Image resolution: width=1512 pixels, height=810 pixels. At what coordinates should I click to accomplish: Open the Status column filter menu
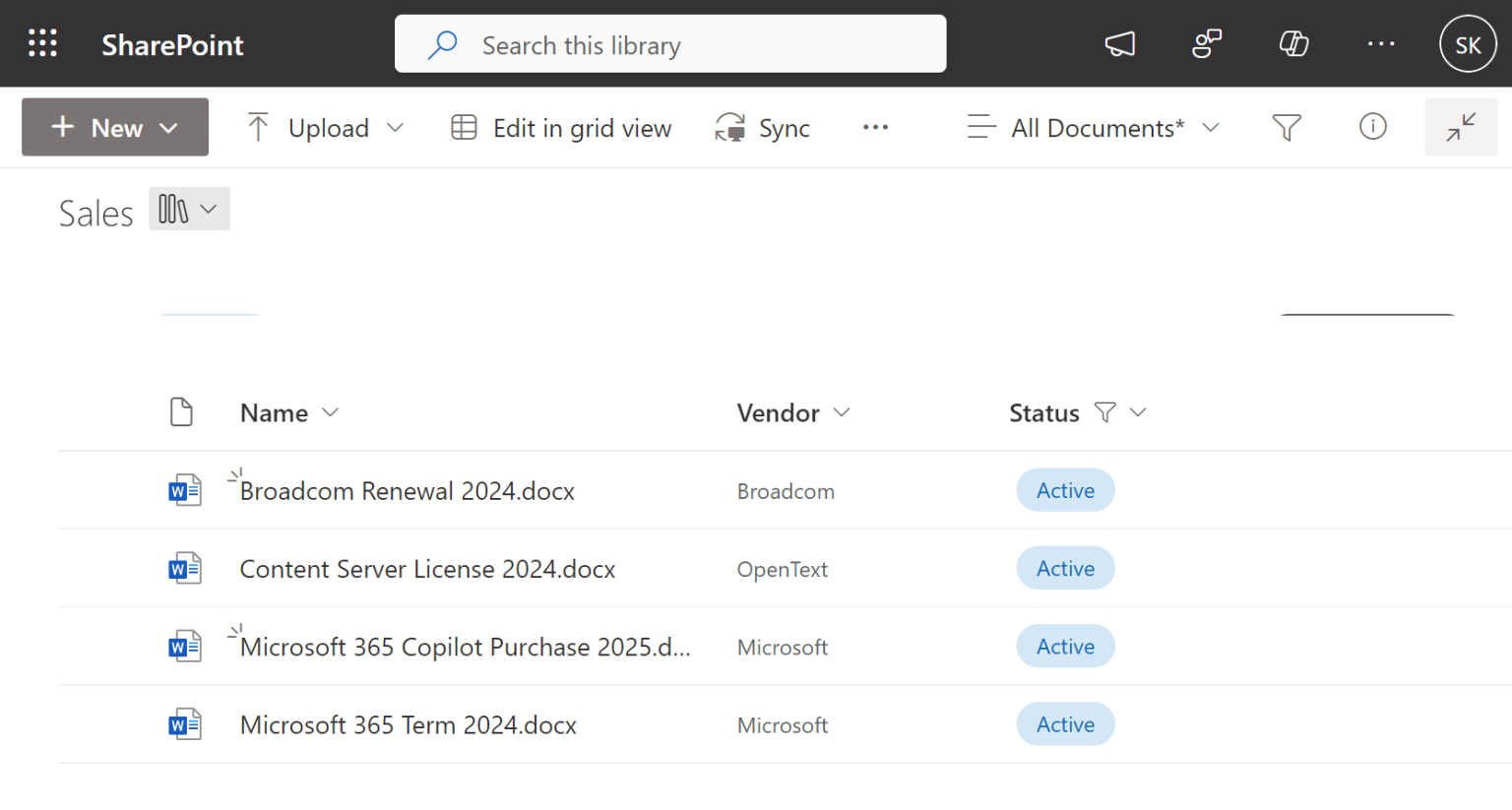point(1105,411)
